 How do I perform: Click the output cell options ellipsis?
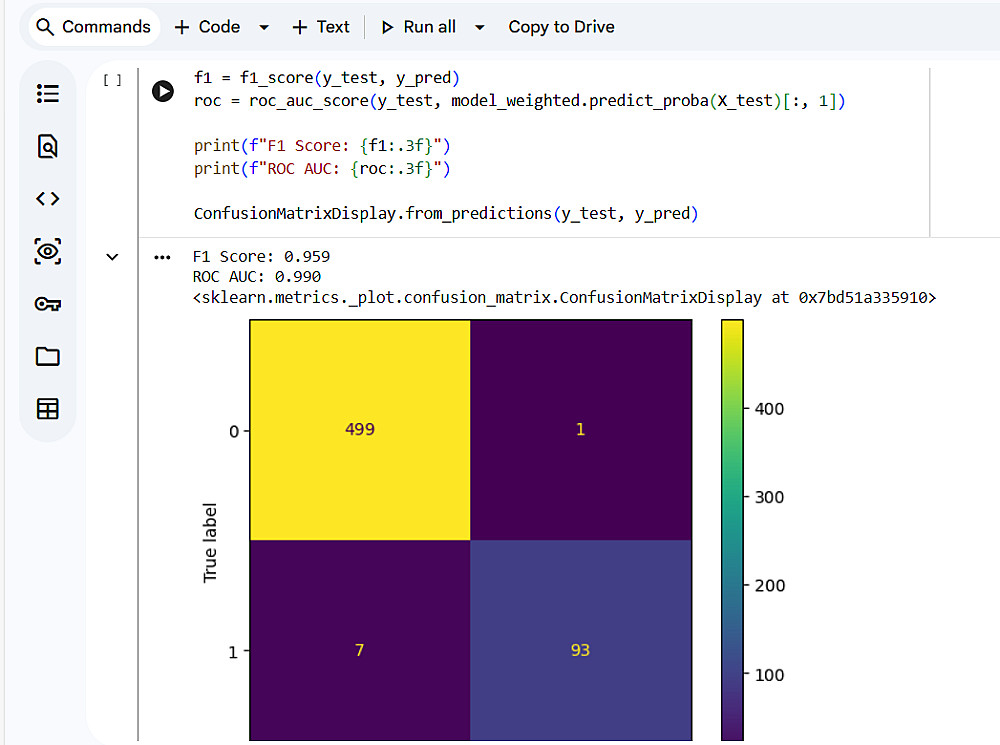pos(162,257)
